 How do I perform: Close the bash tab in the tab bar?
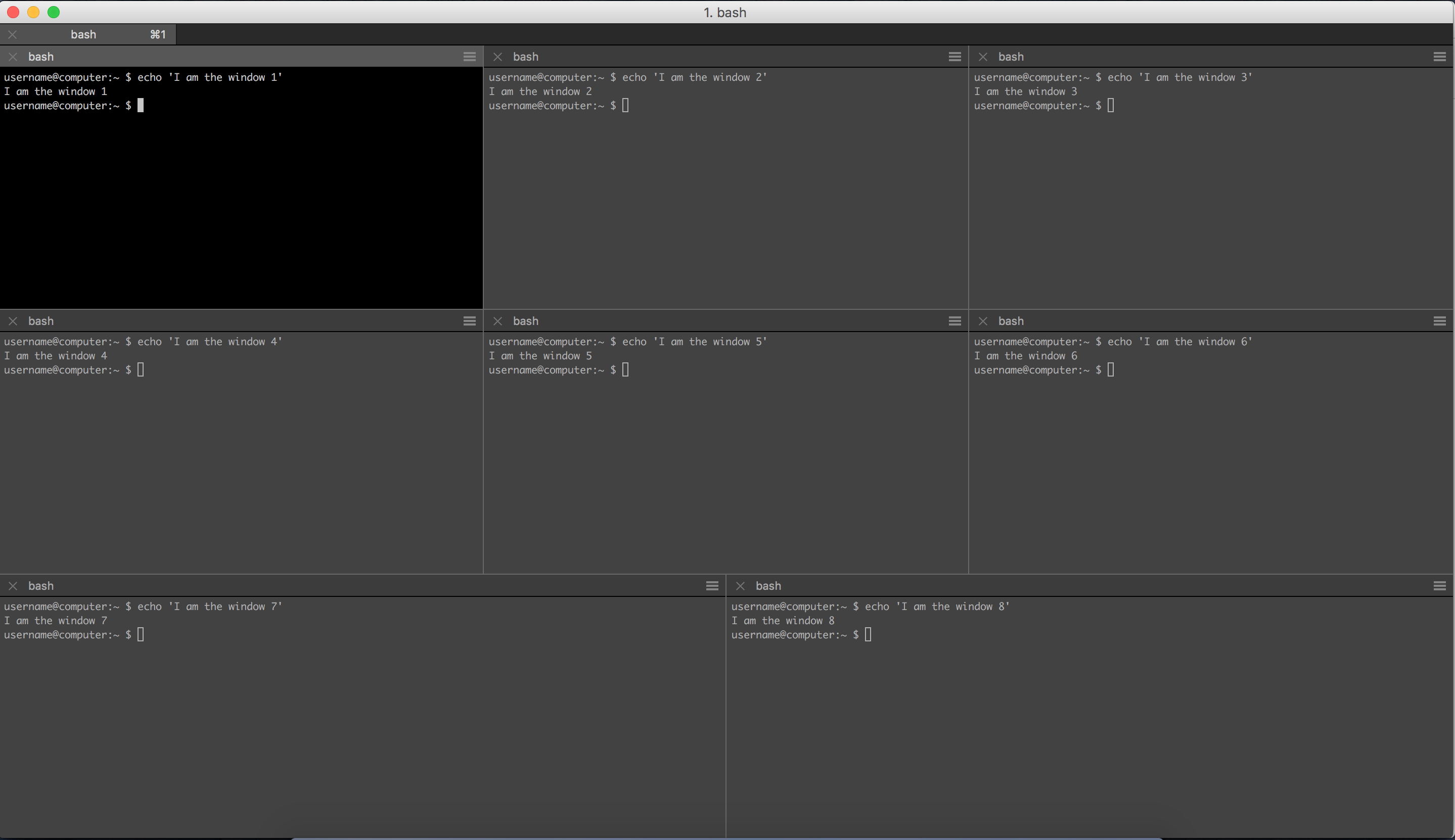point(13,34)
